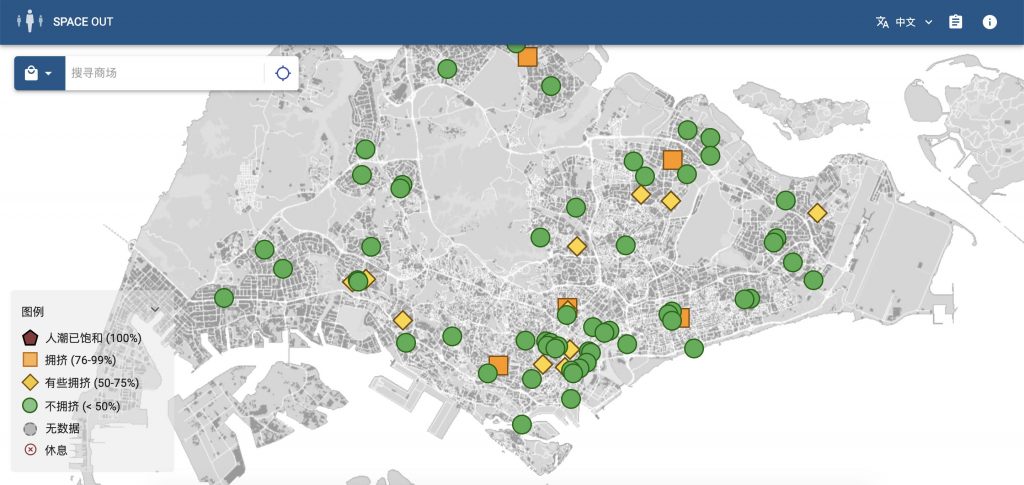Image resolution: width=1024 pixels, height=485 pixels.
Task: Click the 拥挤 (76-99%) legend entry
Action: pyautogui.click(x=78, y=360)
